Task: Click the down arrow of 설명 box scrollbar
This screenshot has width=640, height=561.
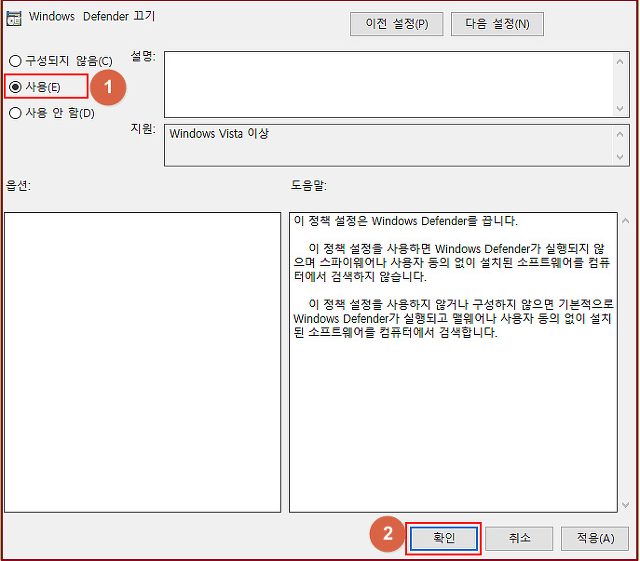Action: point(620,109)
